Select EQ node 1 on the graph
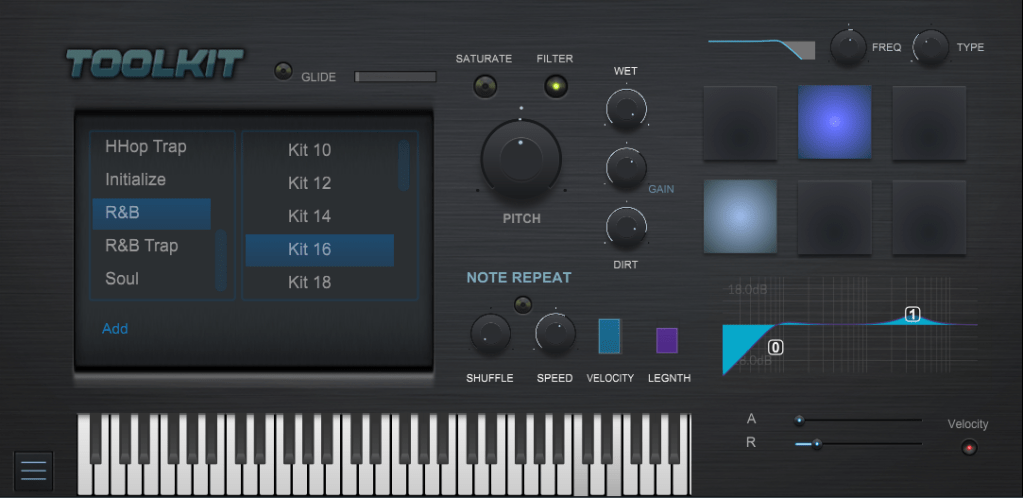The image size is (1023, 498). pos(912,315)
